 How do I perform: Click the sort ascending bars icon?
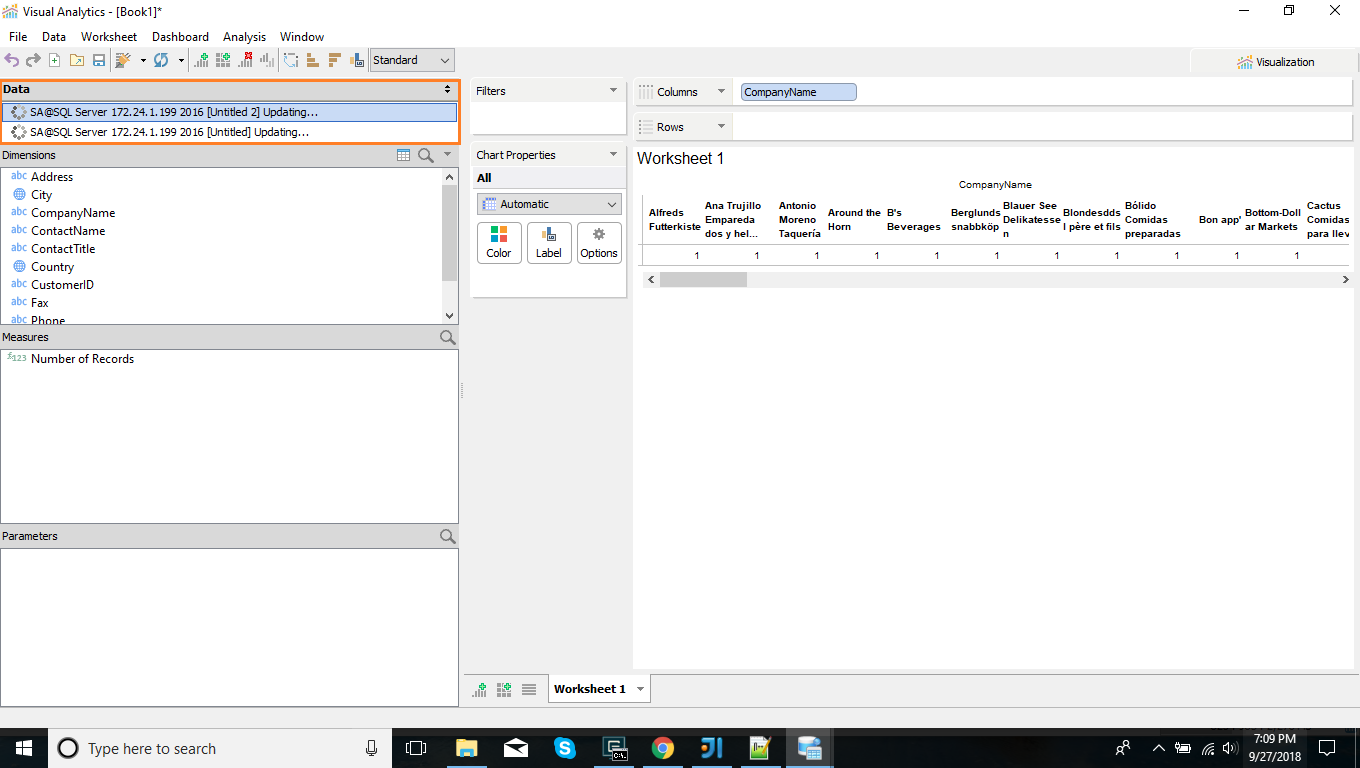[x=313, y=60]
